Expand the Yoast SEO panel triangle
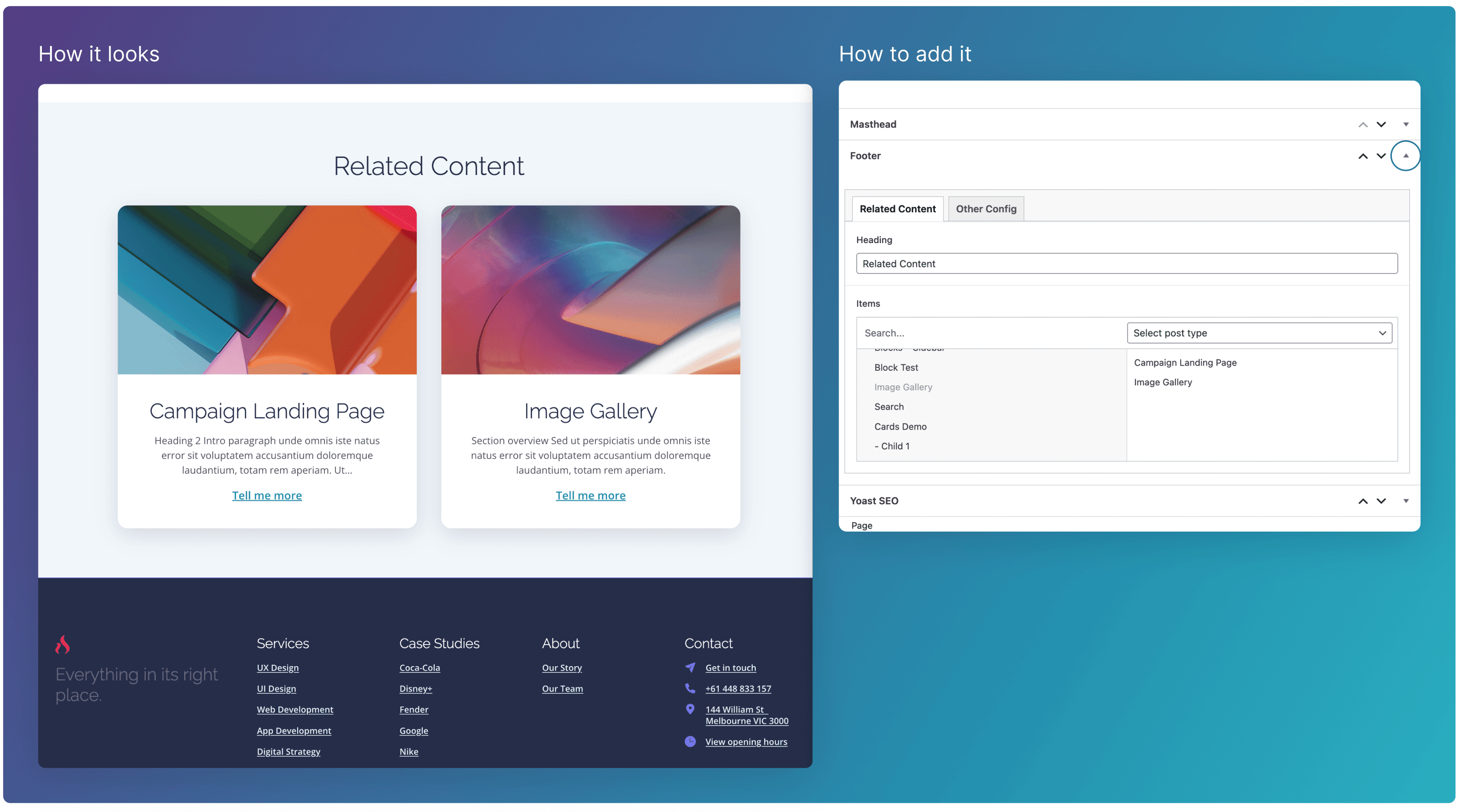Image resolution: width=1460 pixels, height=812 pixels. (x=1406, y=501)
